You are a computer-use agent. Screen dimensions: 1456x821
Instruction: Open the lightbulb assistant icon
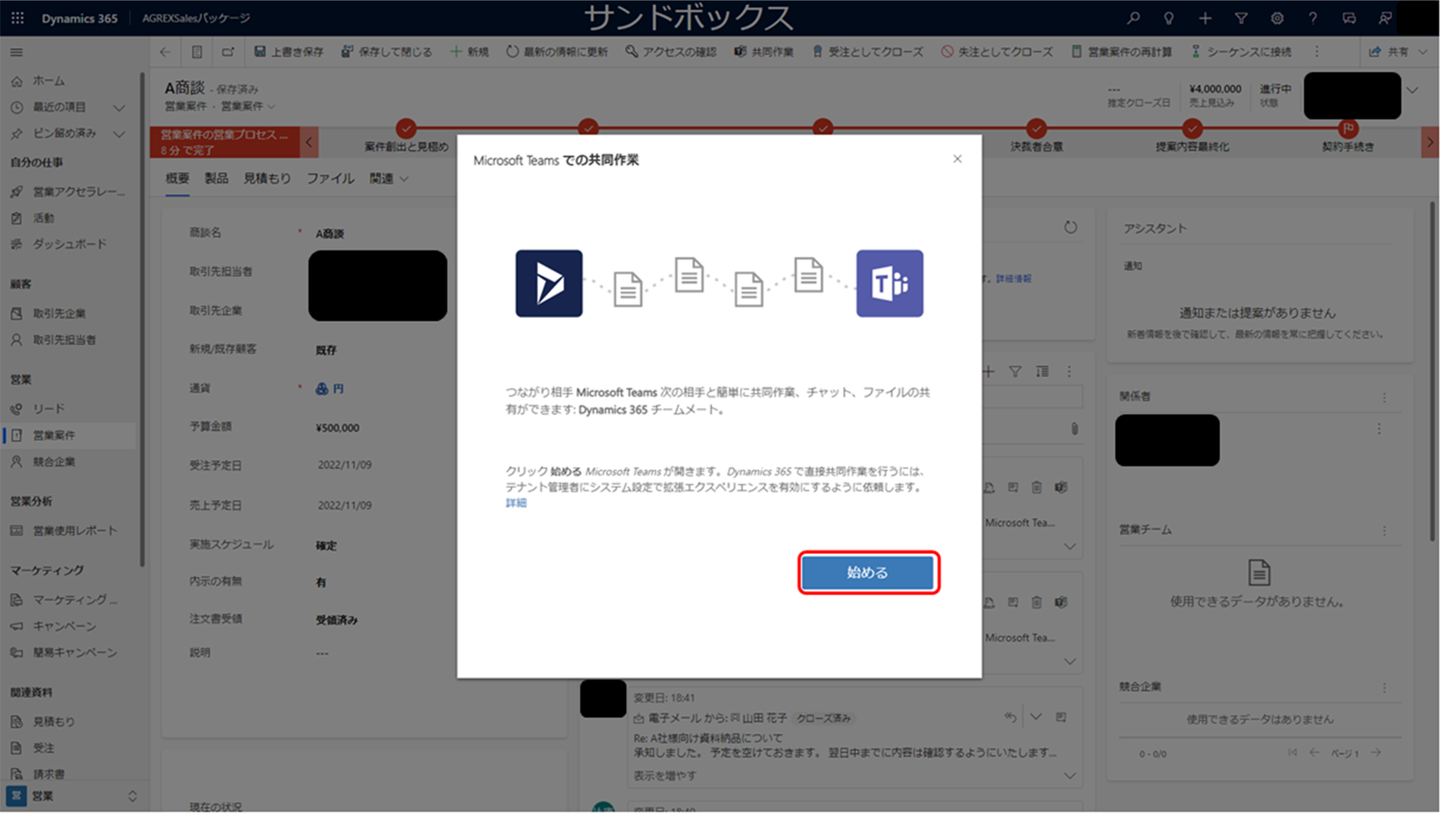pyautogui.click(x=1169, y=18)
